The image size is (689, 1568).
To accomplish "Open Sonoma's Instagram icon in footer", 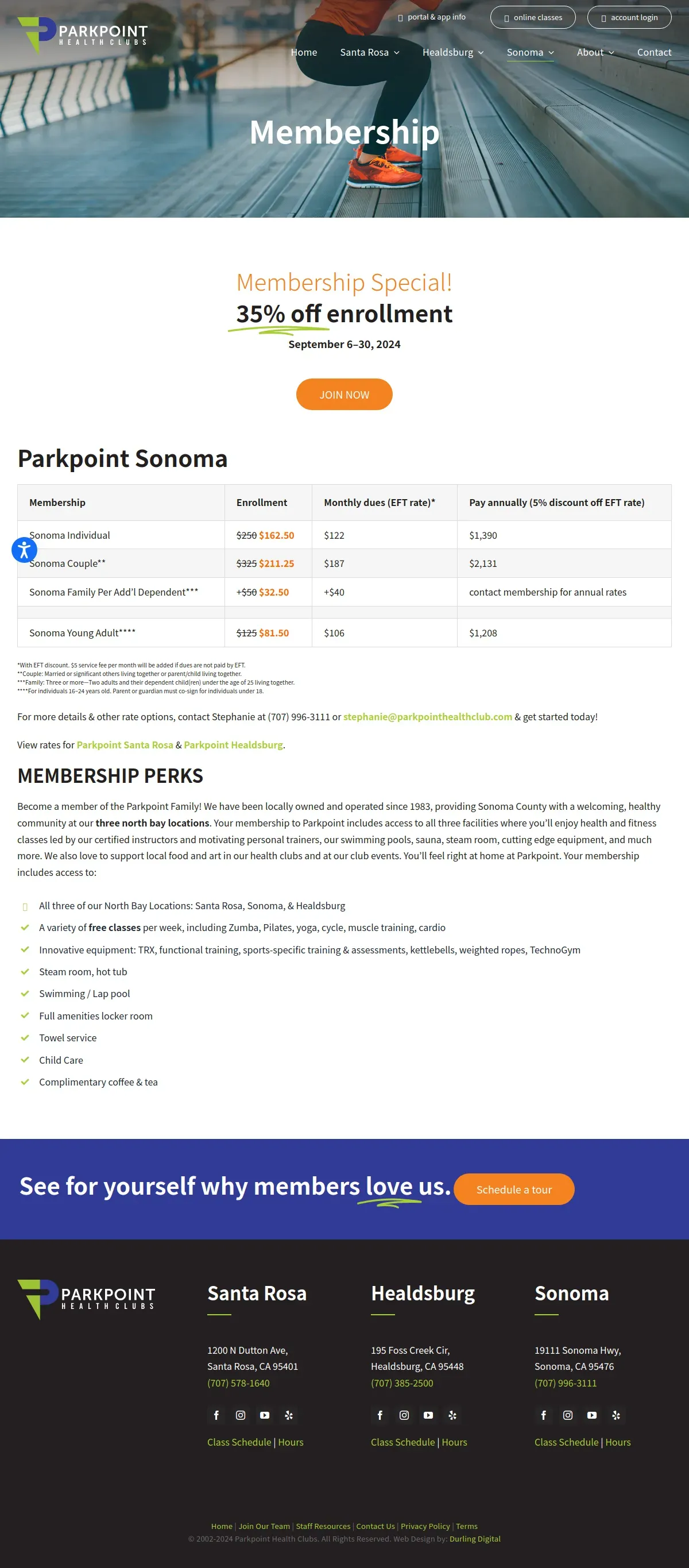I will 568,1415.
